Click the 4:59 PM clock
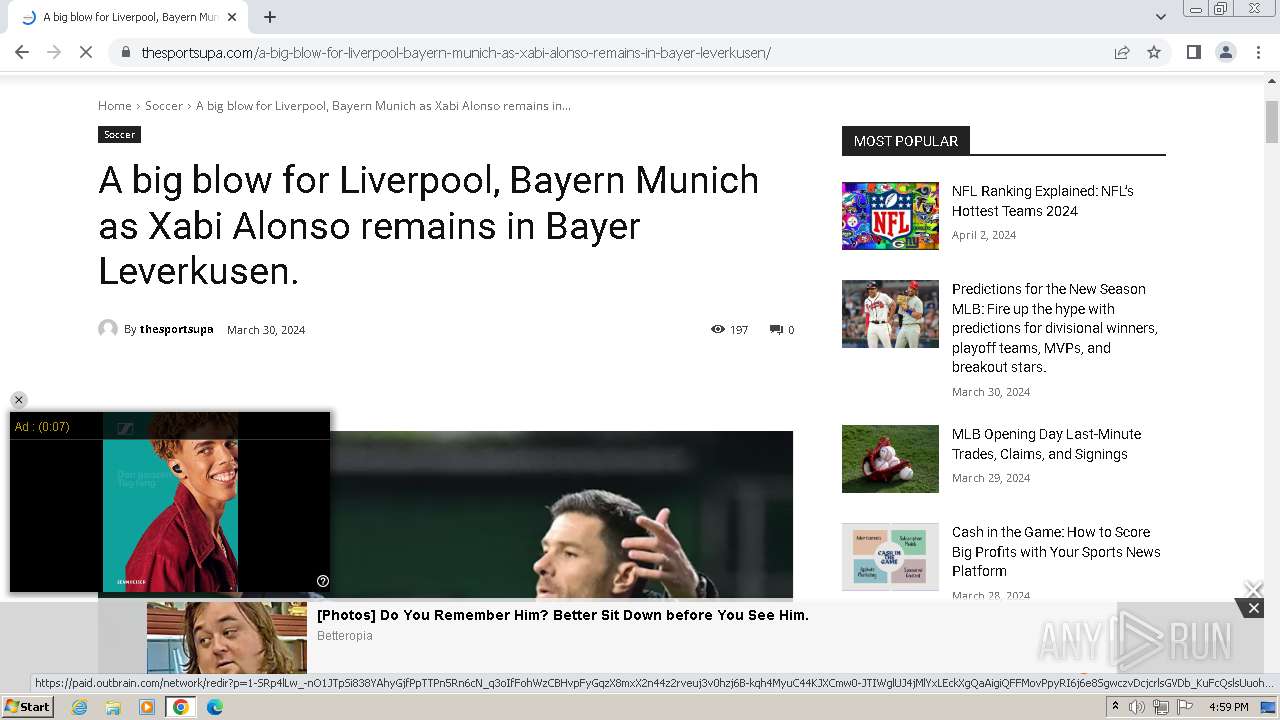 [x=1228, y=707]
